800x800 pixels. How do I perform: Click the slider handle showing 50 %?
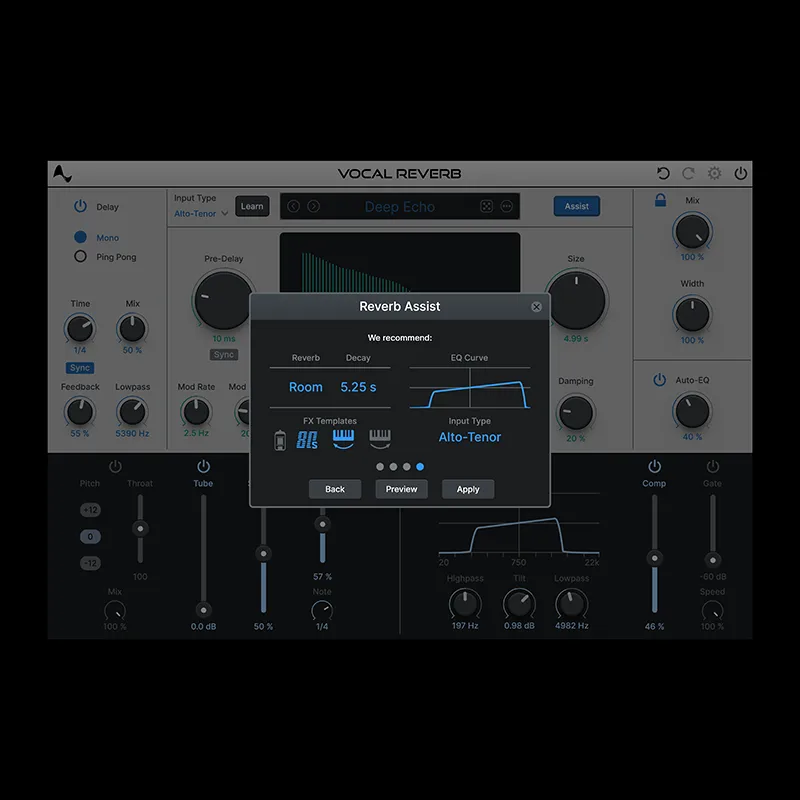(263, 553)
